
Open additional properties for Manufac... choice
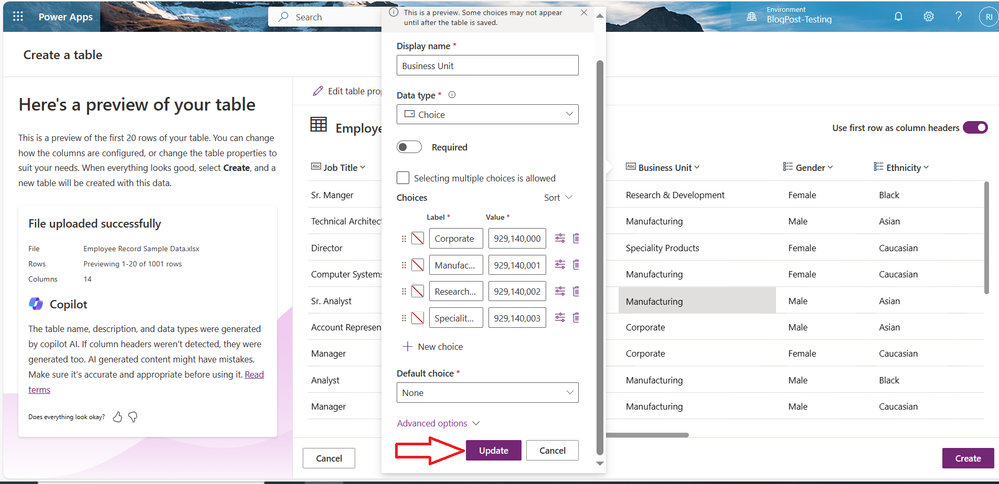[x=560, y=265]
